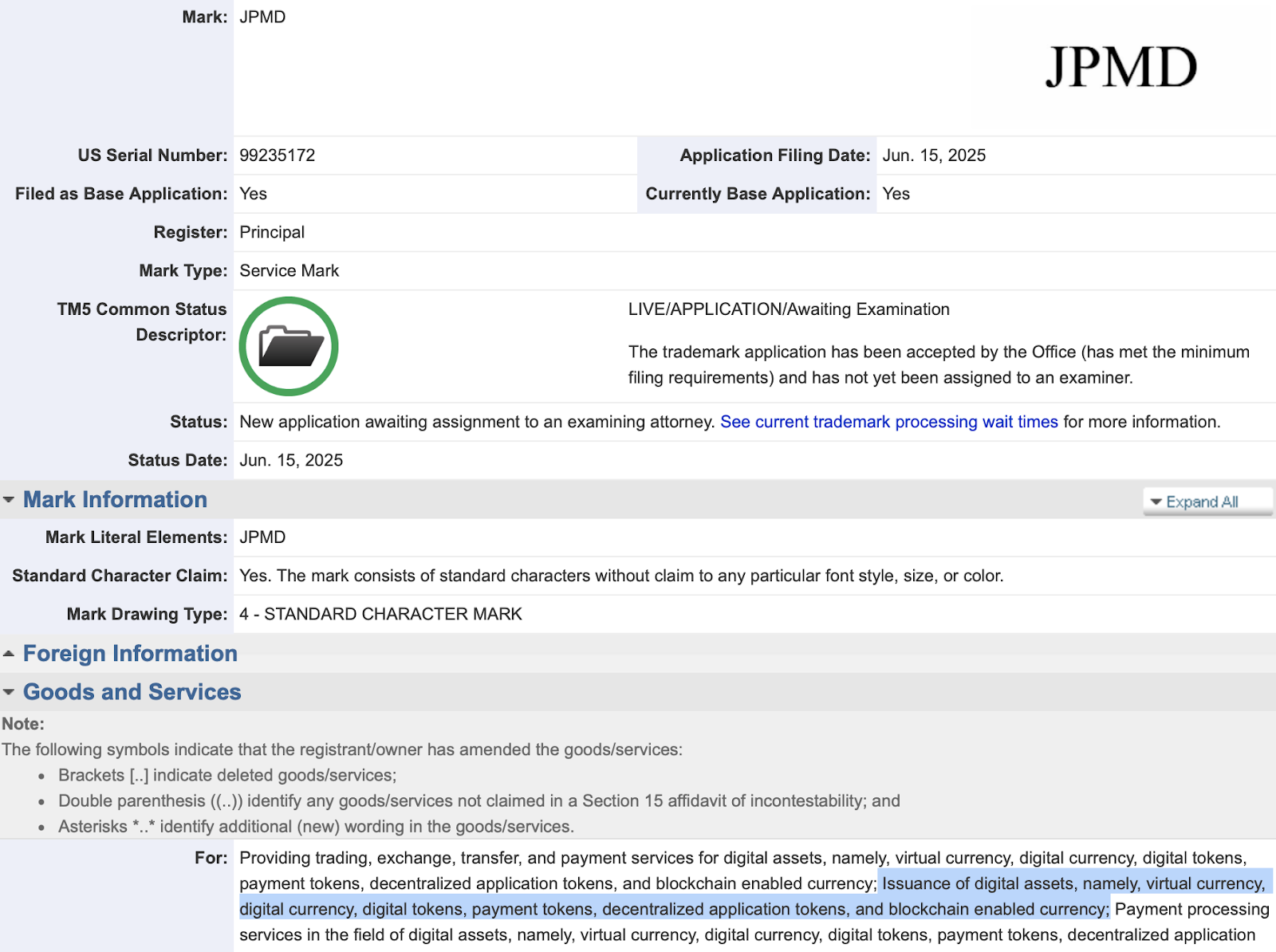Click the Filed as Base Application value Yes
The image size is (1276, 952).
[x=253, y=194]
